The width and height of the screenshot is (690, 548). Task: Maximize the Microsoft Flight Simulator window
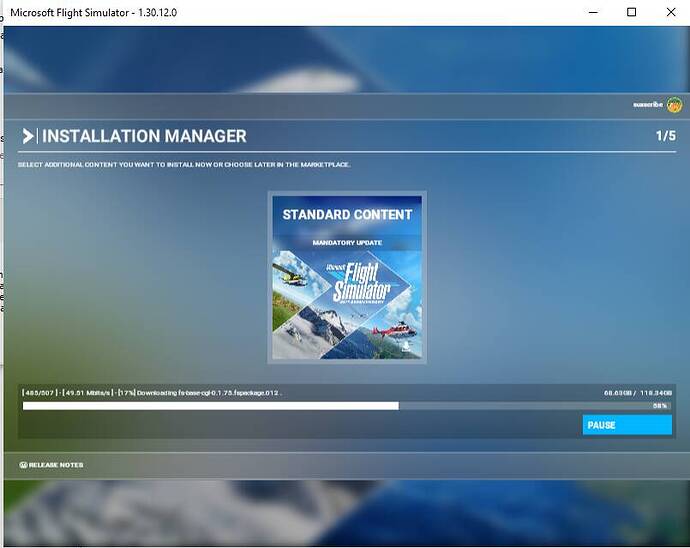click(x=631, y=12)
